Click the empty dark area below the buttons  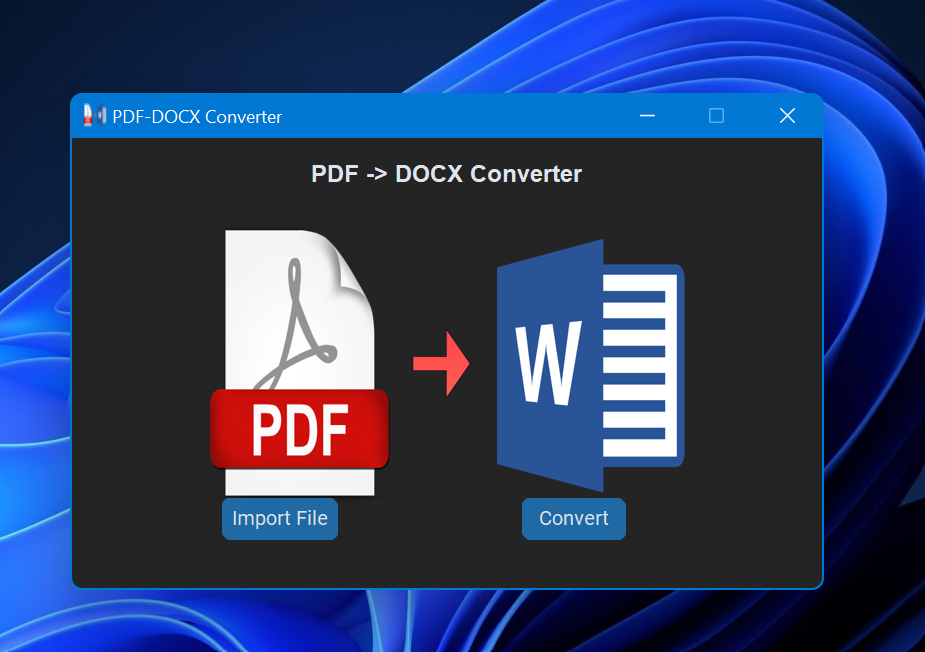point(446,565)
